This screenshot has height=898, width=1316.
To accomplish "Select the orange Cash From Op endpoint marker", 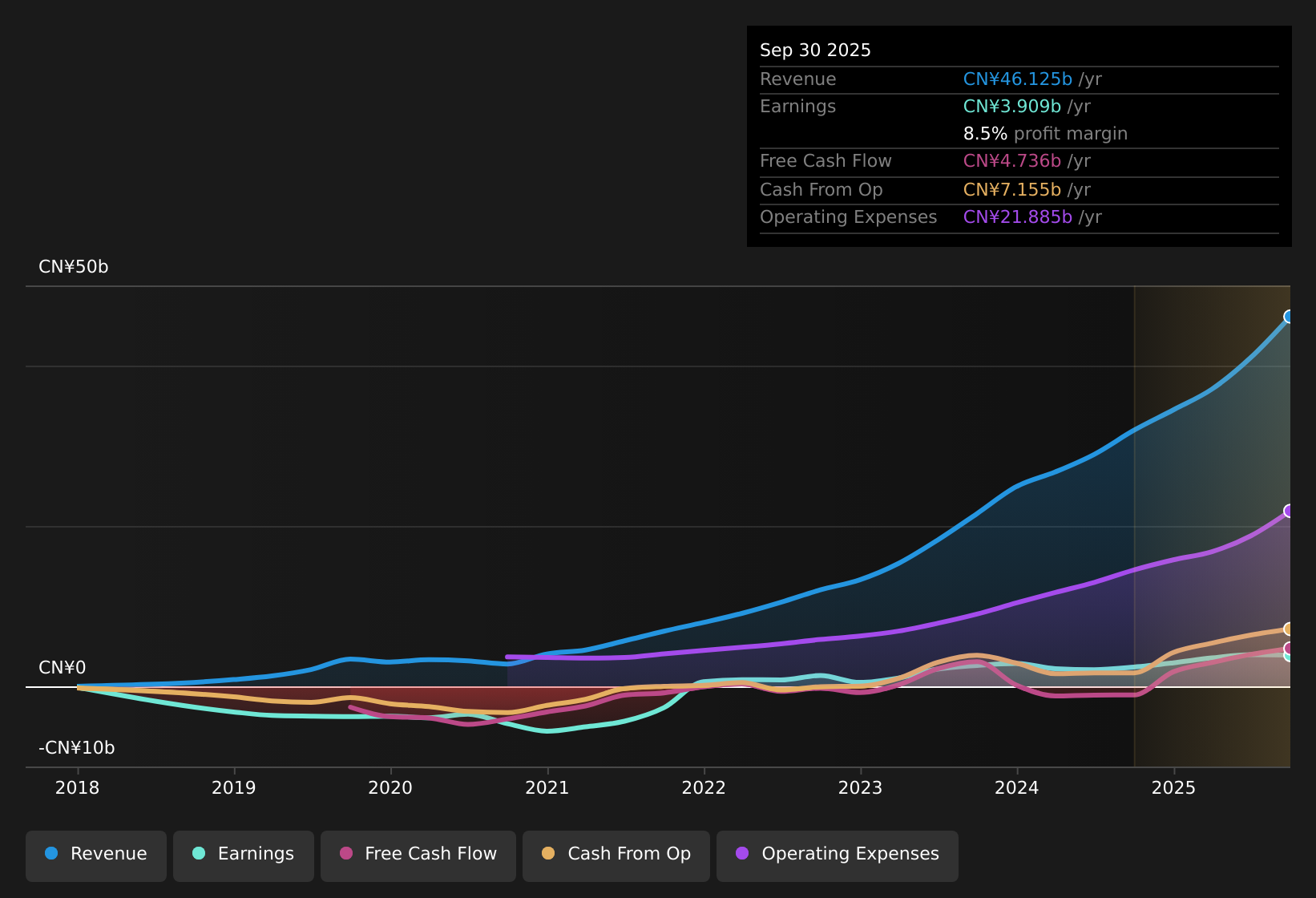I will 1289,629.
